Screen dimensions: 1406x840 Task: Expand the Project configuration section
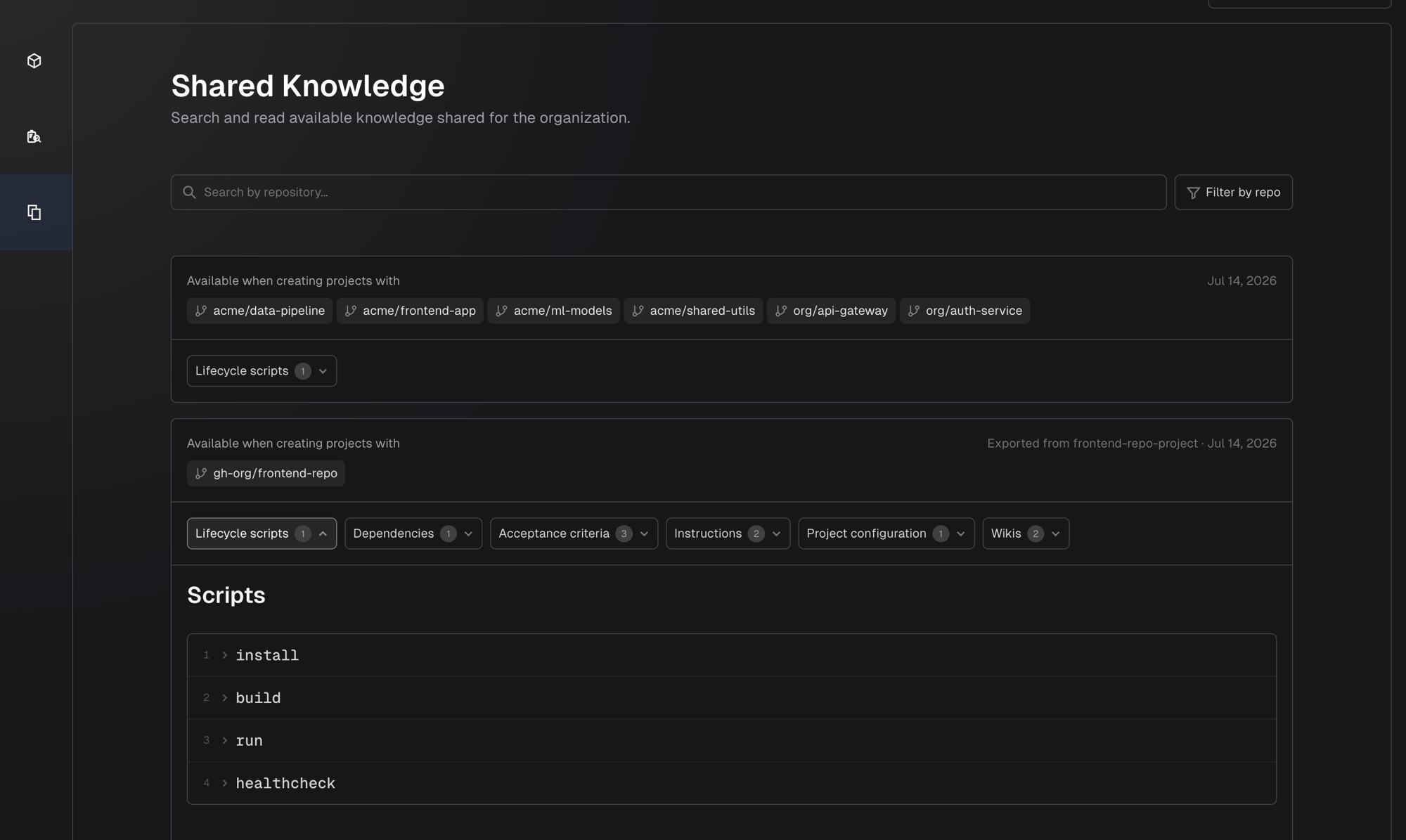(886, 534)
